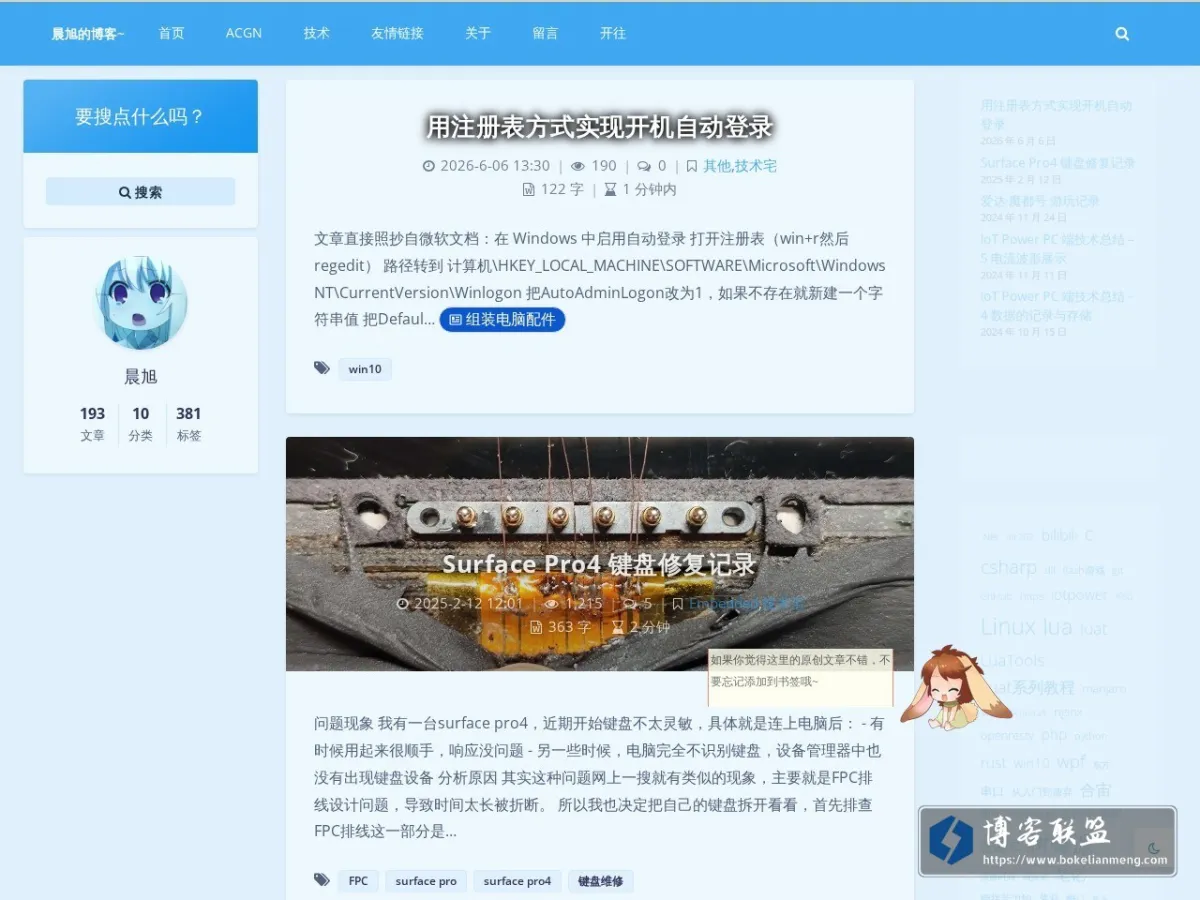View the 10 分类 count
Screen dimensions: 1200x900
click(140, 424)
